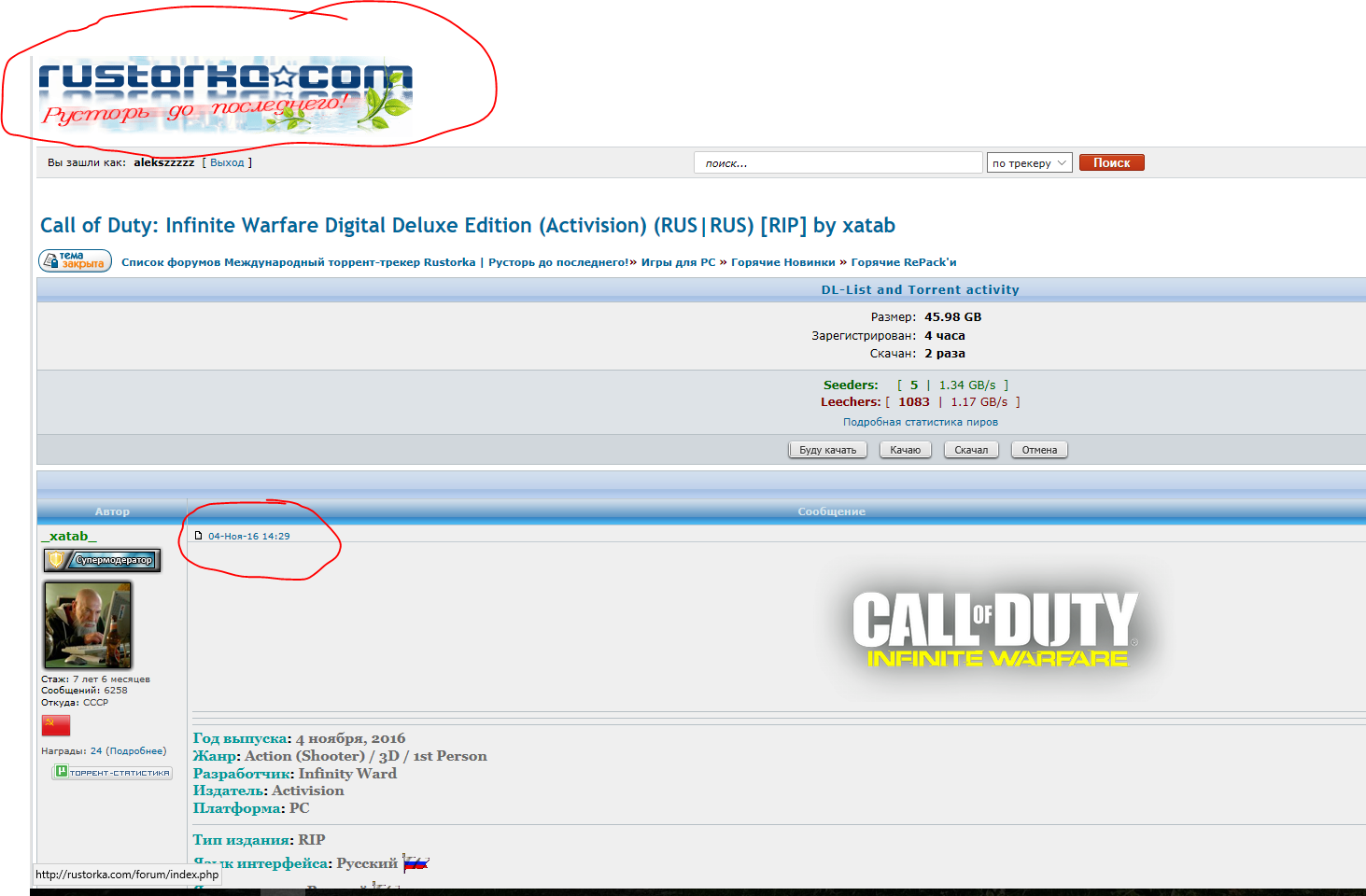Image resolution: width=1366 pixels, height=896 pixels.
Task: Open the 'Горячие Новинки' breadcrumb
Action: tap(782, 262)
